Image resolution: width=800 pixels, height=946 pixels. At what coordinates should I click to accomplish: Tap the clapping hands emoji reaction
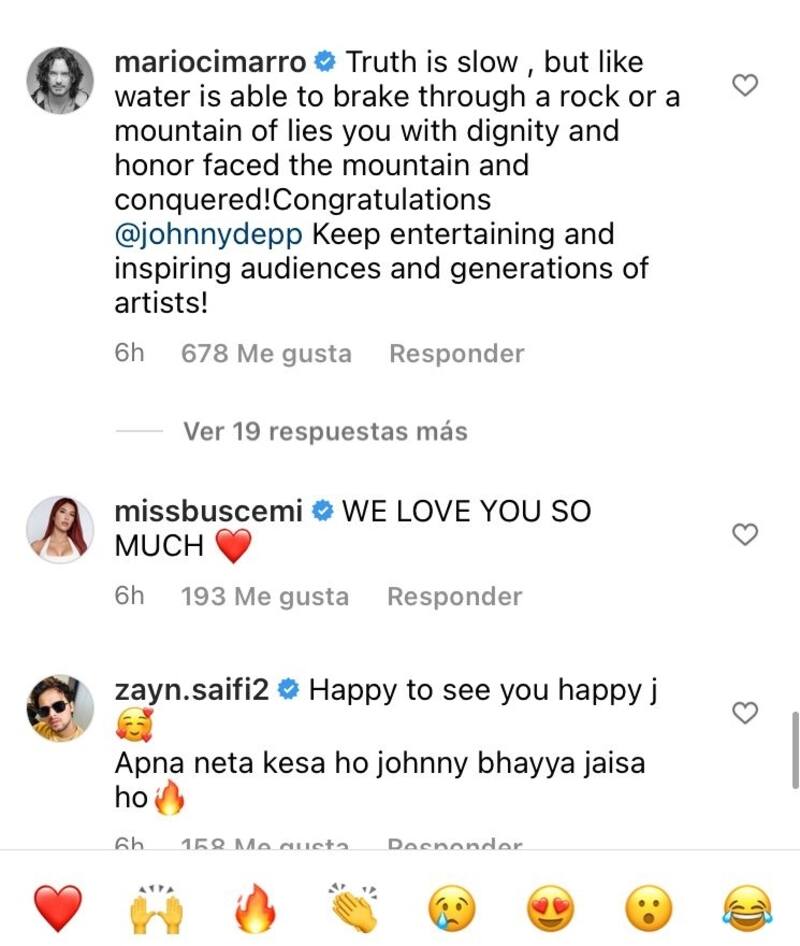(350, 908)
